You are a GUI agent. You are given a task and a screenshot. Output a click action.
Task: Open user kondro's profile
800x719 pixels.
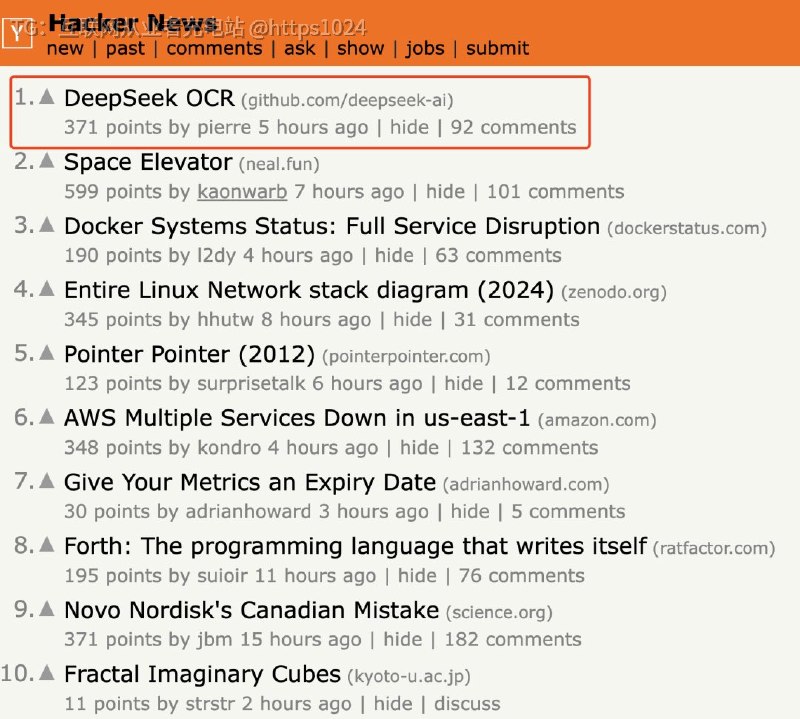(229, 448)
